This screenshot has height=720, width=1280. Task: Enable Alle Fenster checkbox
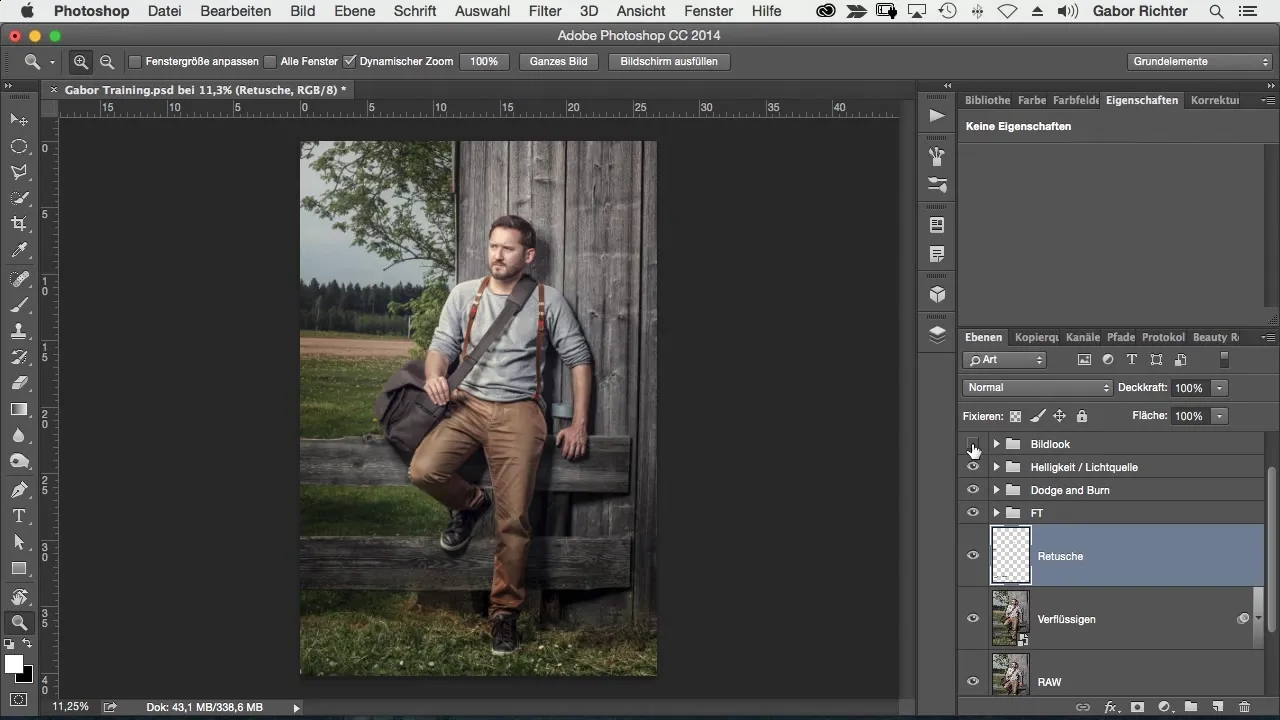point(270,62)
